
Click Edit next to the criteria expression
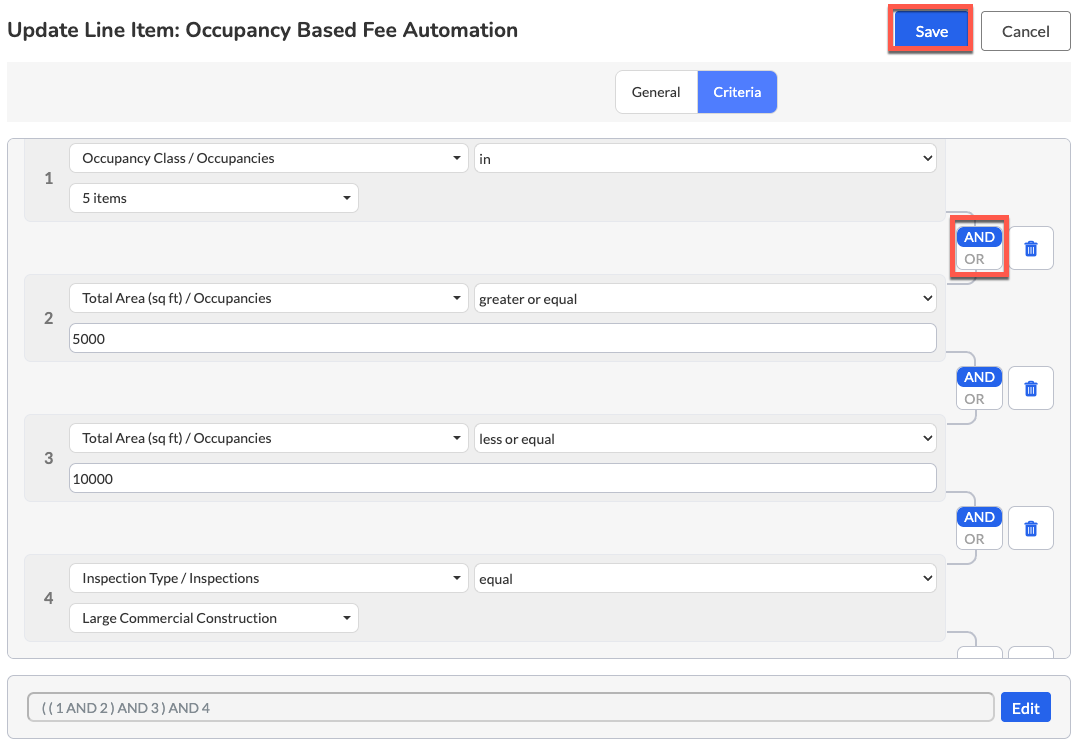[1025, 708]
